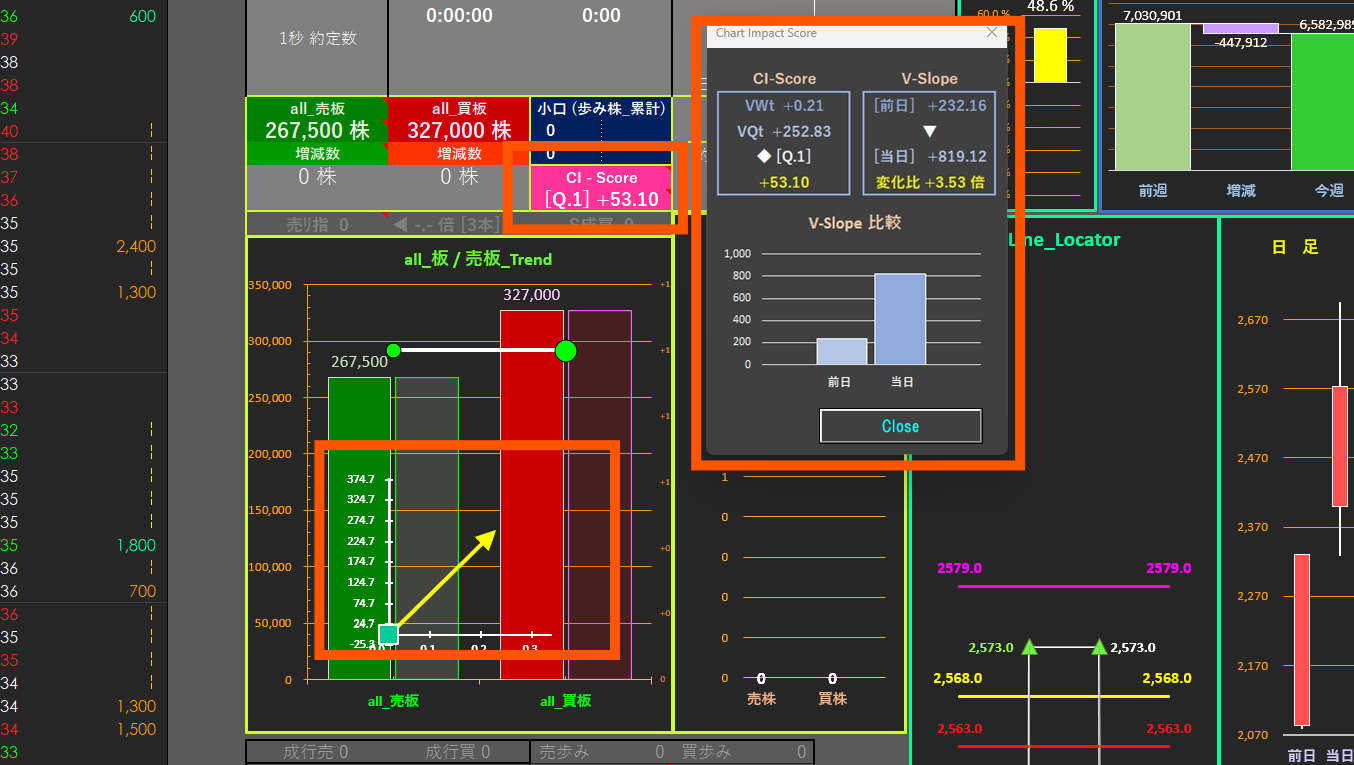Viewport: 1354px width, 765px height.
Task: Click the yellow 48.6 % bar
Action: pyautogui.click(x=1050, y=55)
